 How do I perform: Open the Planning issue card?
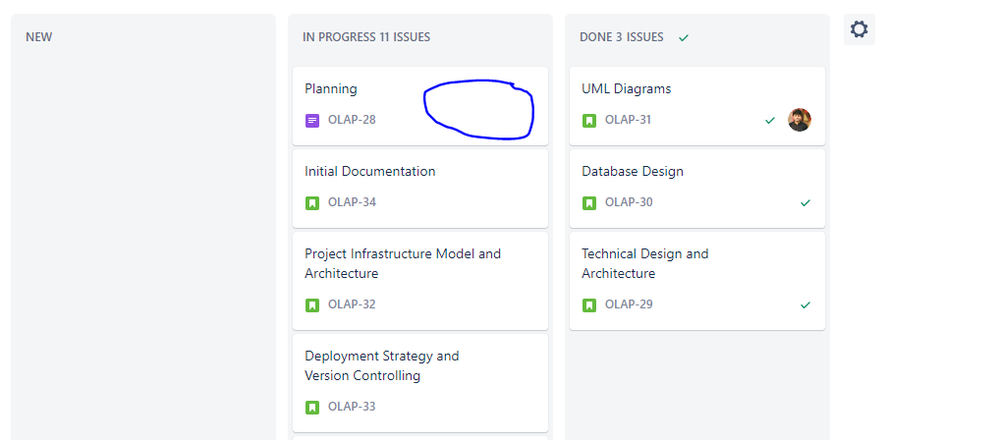(x=420, y=106)
